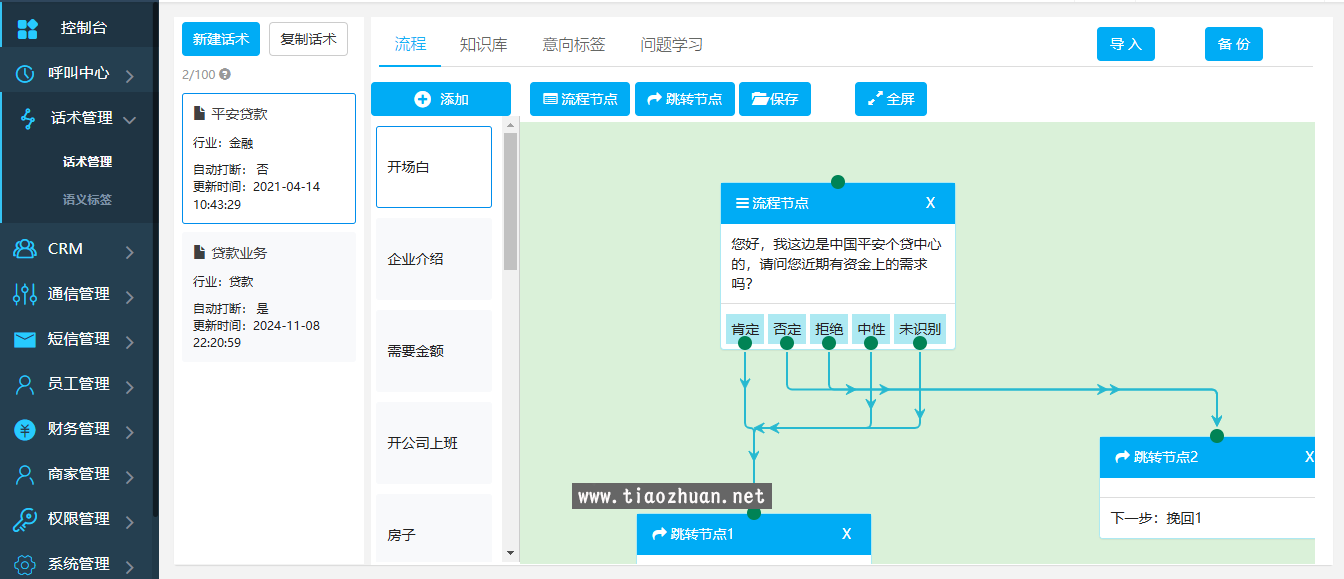Viewport: 1344px width, 579px height.
Task: Click the 新建话术 button
Action: click(x=219, y=38)
